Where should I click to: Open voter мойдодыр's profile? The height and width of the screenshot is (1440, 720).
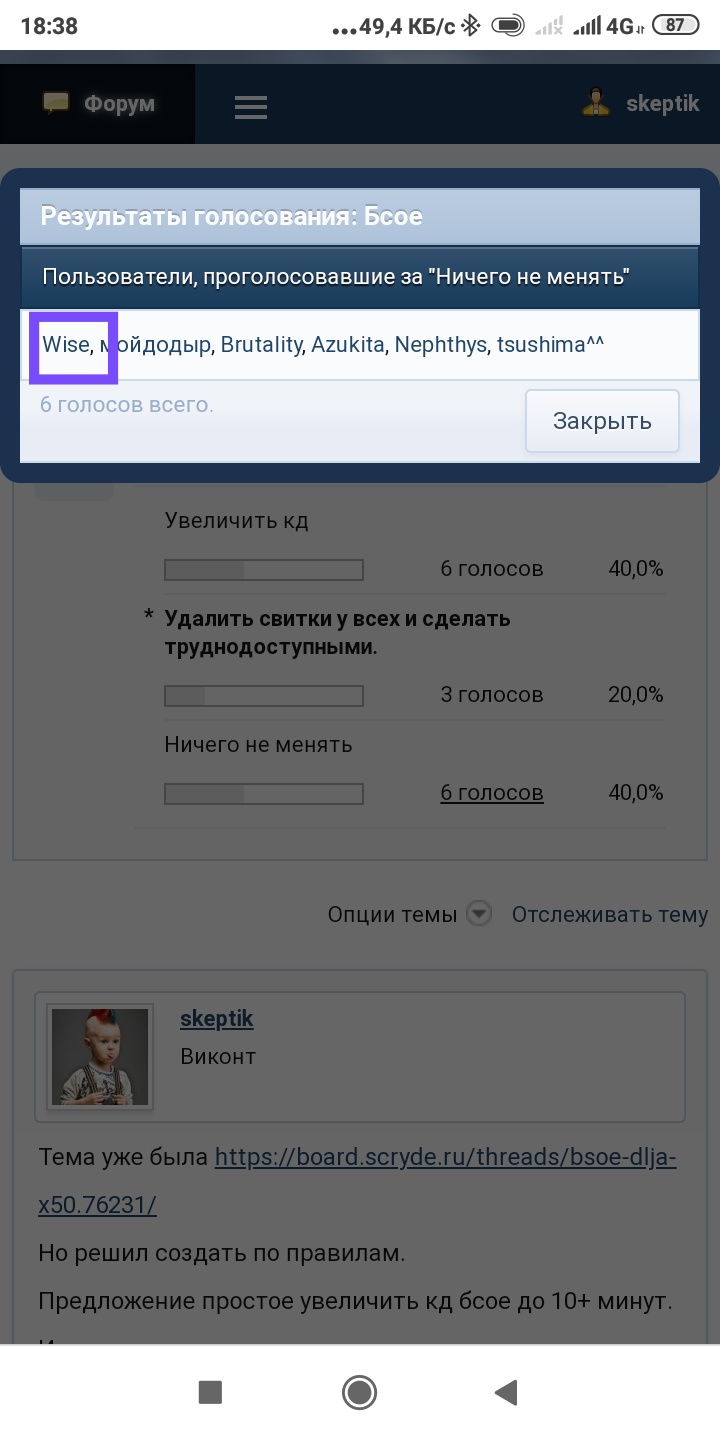(x=156, y=345)
